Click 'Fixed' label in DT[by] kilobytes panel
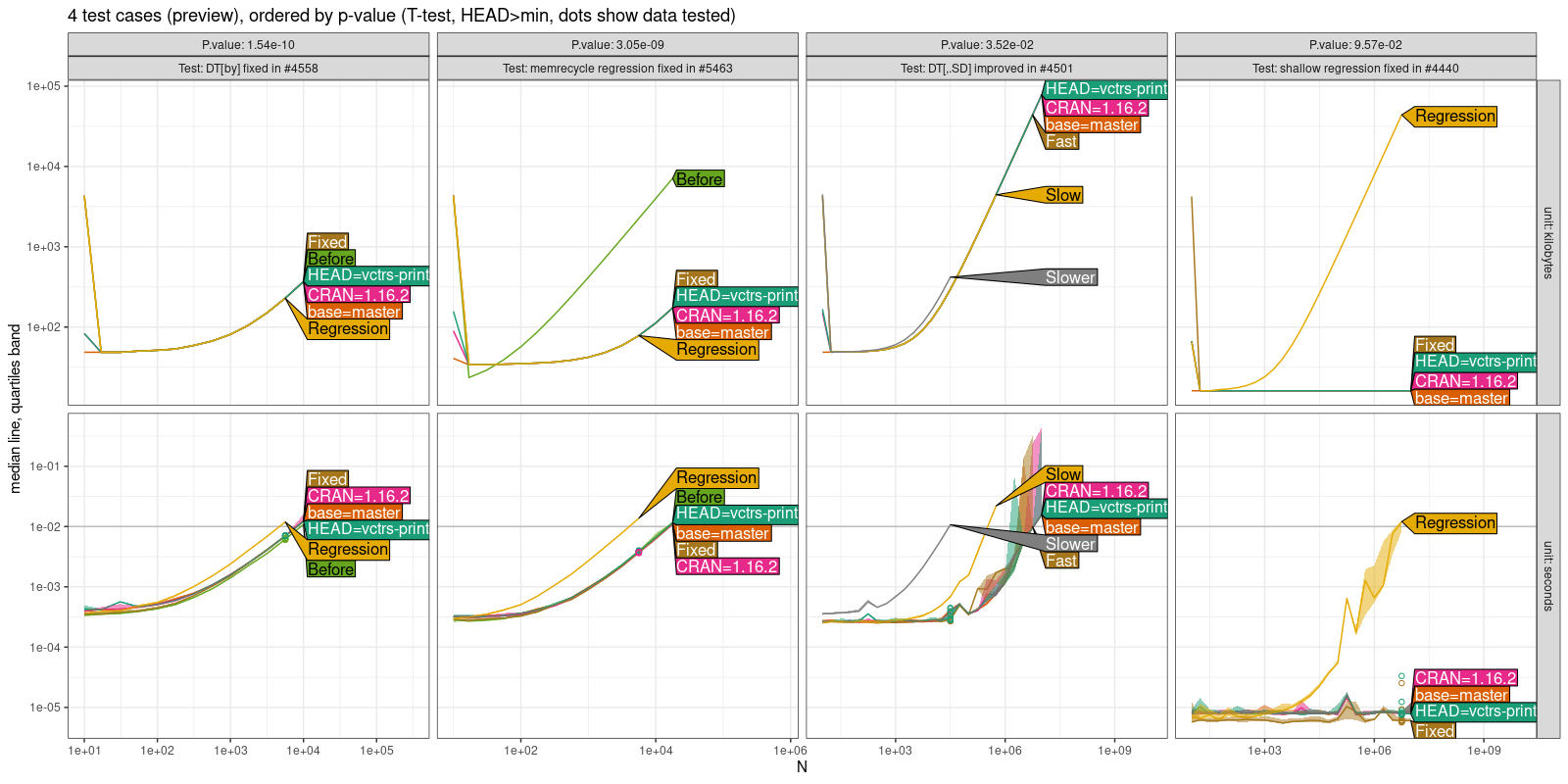Image resolution: width=1568 pixels, height=784 pixels. 327,242
